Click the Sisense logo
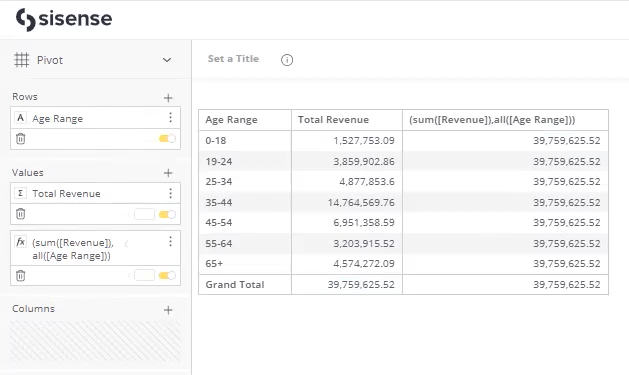The width and height of the screenshot is (629, 375). pyautogui.click(x=64, y=19)
